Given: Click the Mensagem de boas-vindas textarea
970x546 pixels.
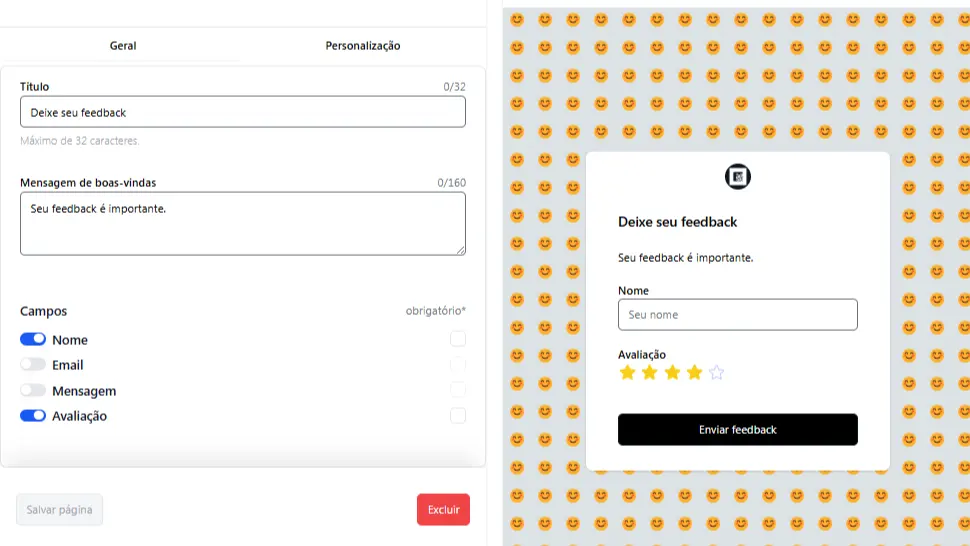Looking at the screenshot, I should (242, 223).
